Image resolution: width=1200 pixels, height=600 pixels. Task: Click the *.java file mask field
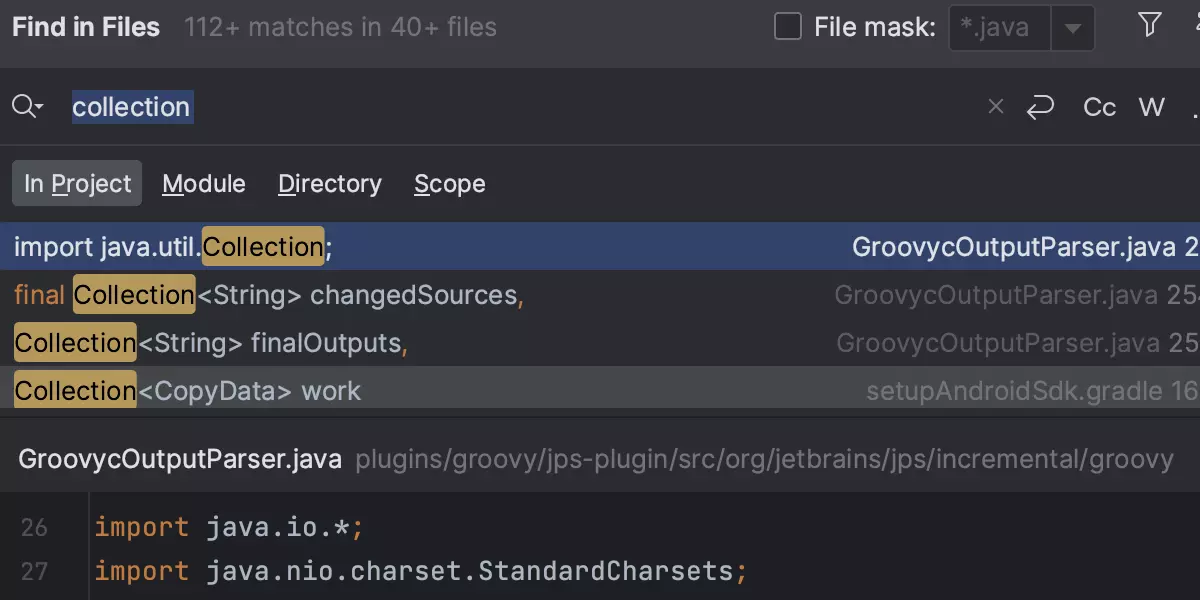click(x=998, y=28)
